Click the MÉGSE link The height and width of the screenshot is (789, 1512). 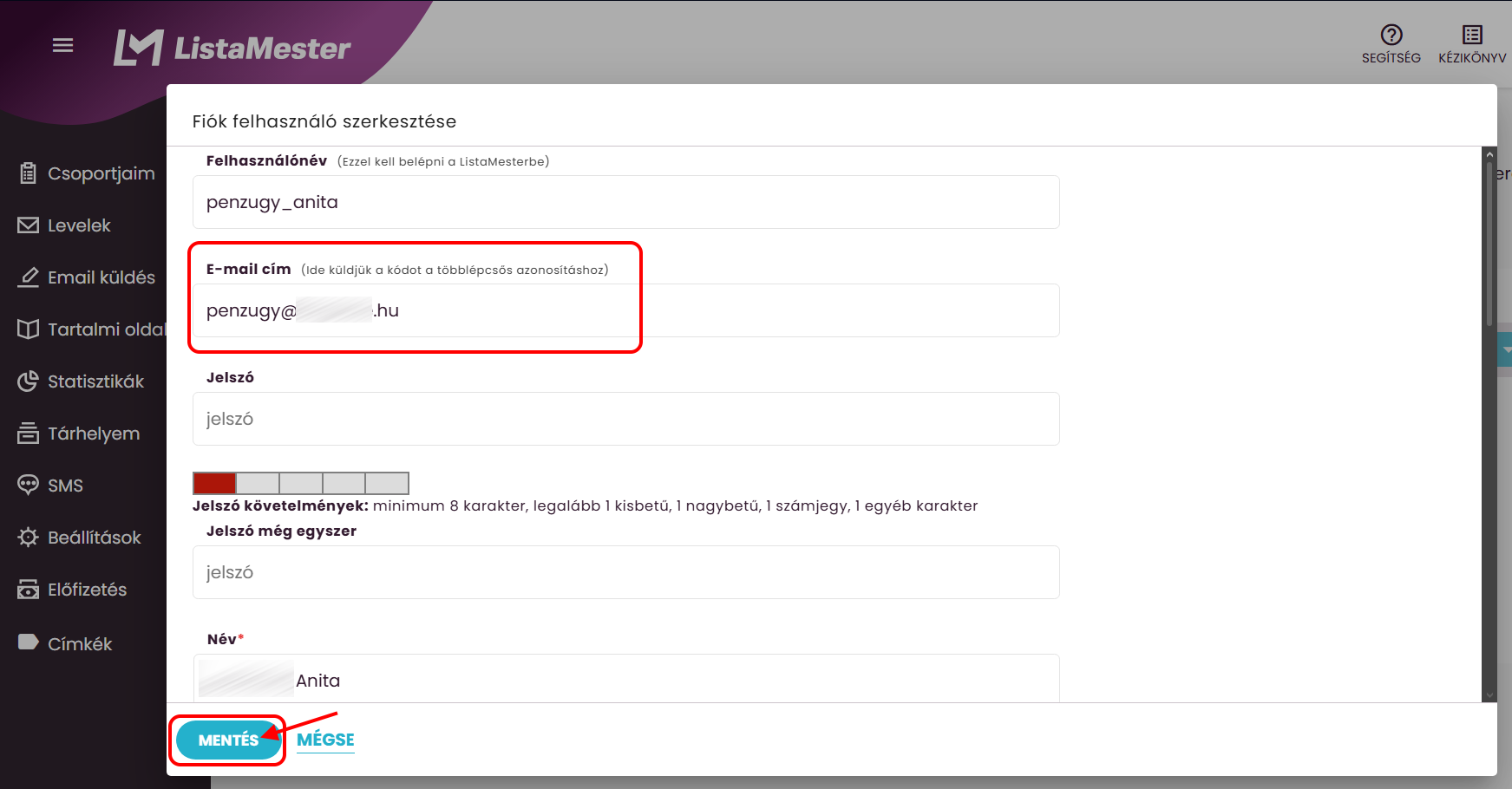pyautogui.click(x=325, y=739)
